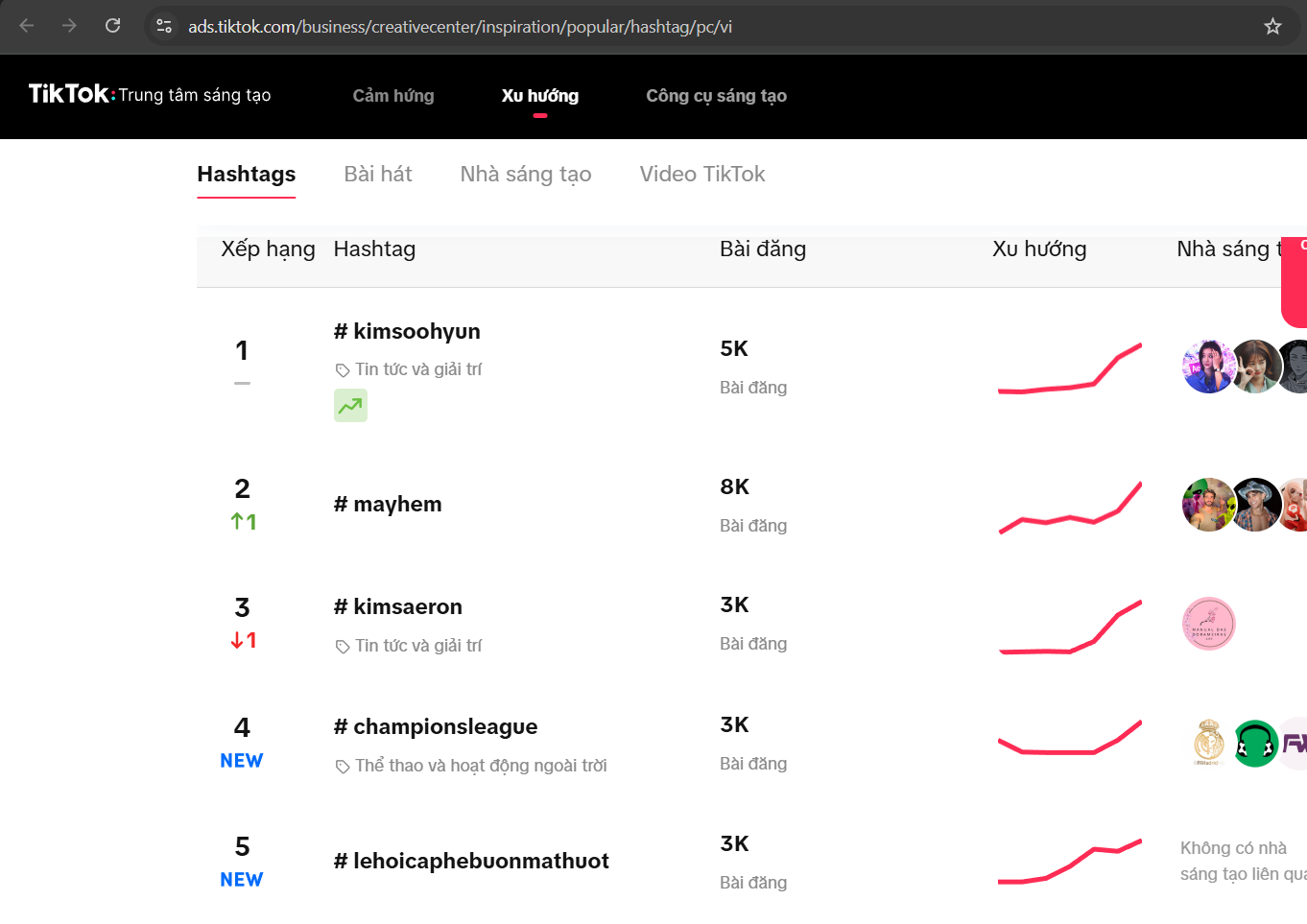Click the second creator avatar for kimsoohyun
This screenshot has height=924, width=1307.
tap(1255, 367)
